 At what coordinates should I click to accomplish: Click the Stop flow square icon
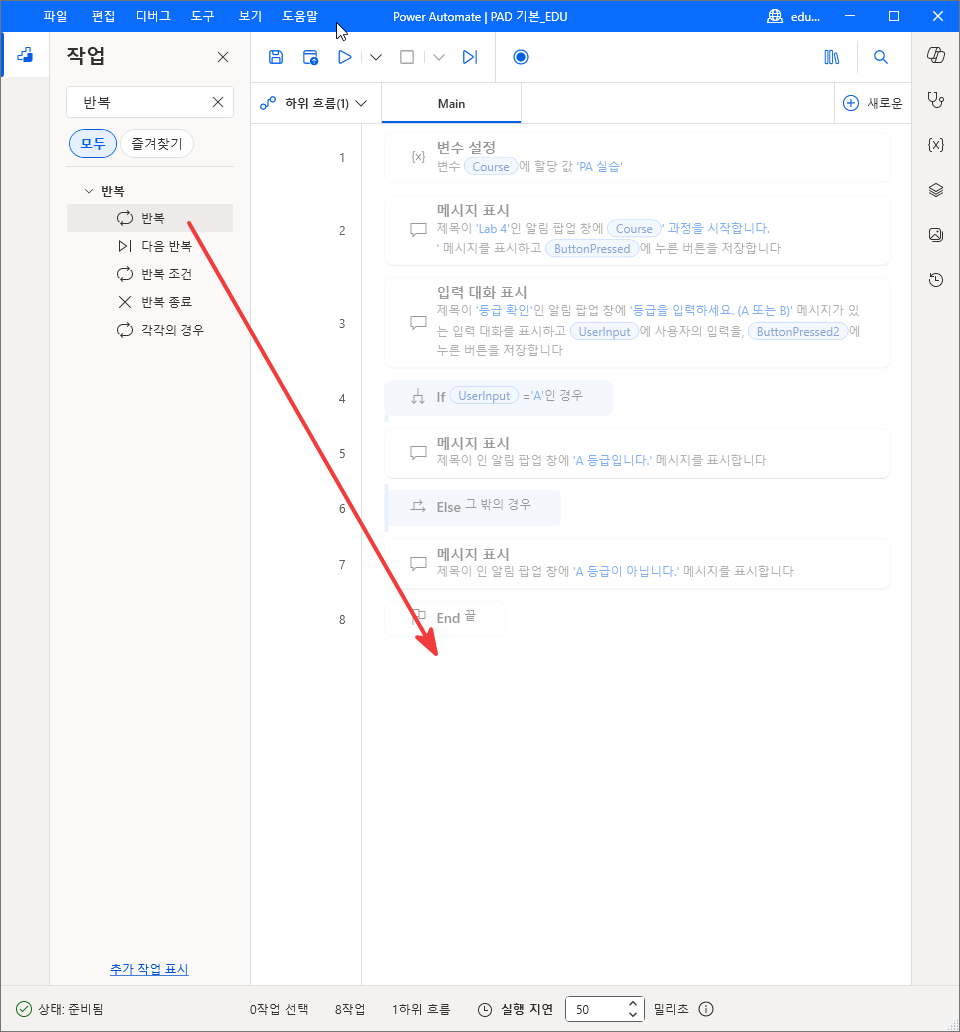pyautogui.click(x=407, y=57)
